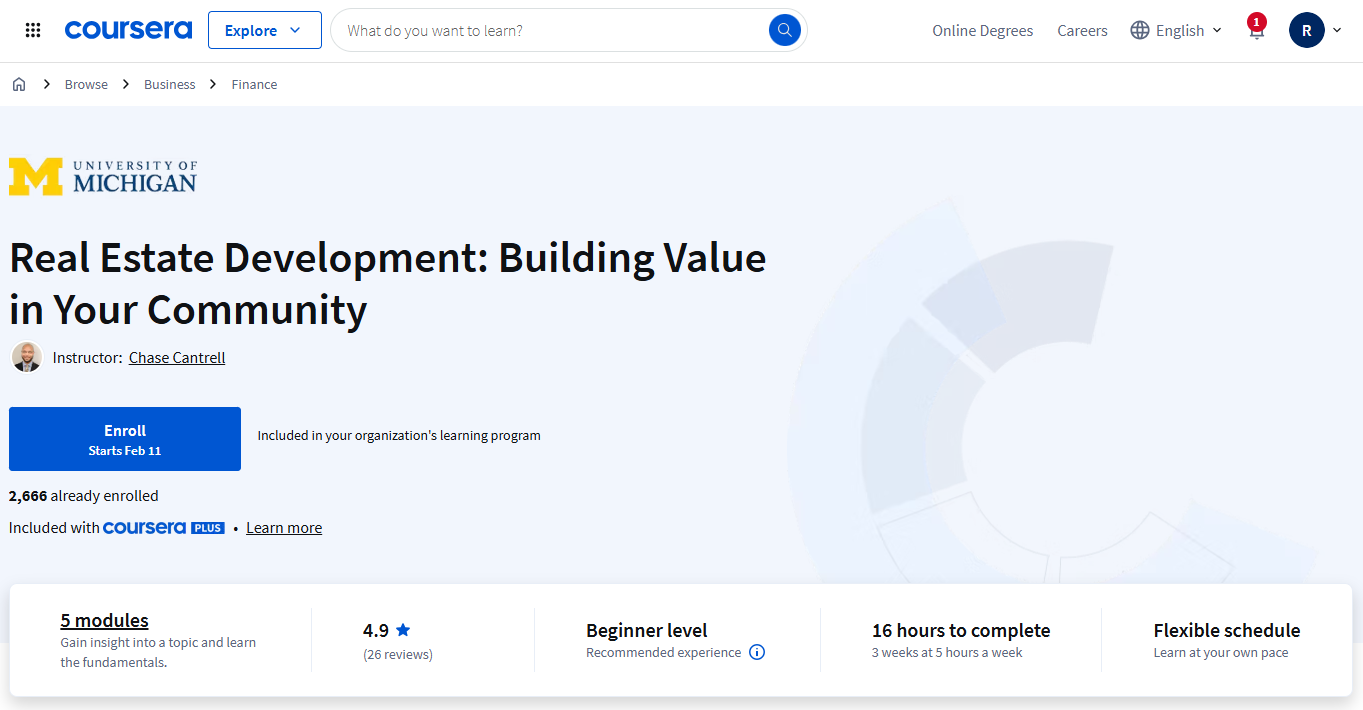Click the 'Beginner level' heading
The image size is (1363, 710).
coord(647,630)
